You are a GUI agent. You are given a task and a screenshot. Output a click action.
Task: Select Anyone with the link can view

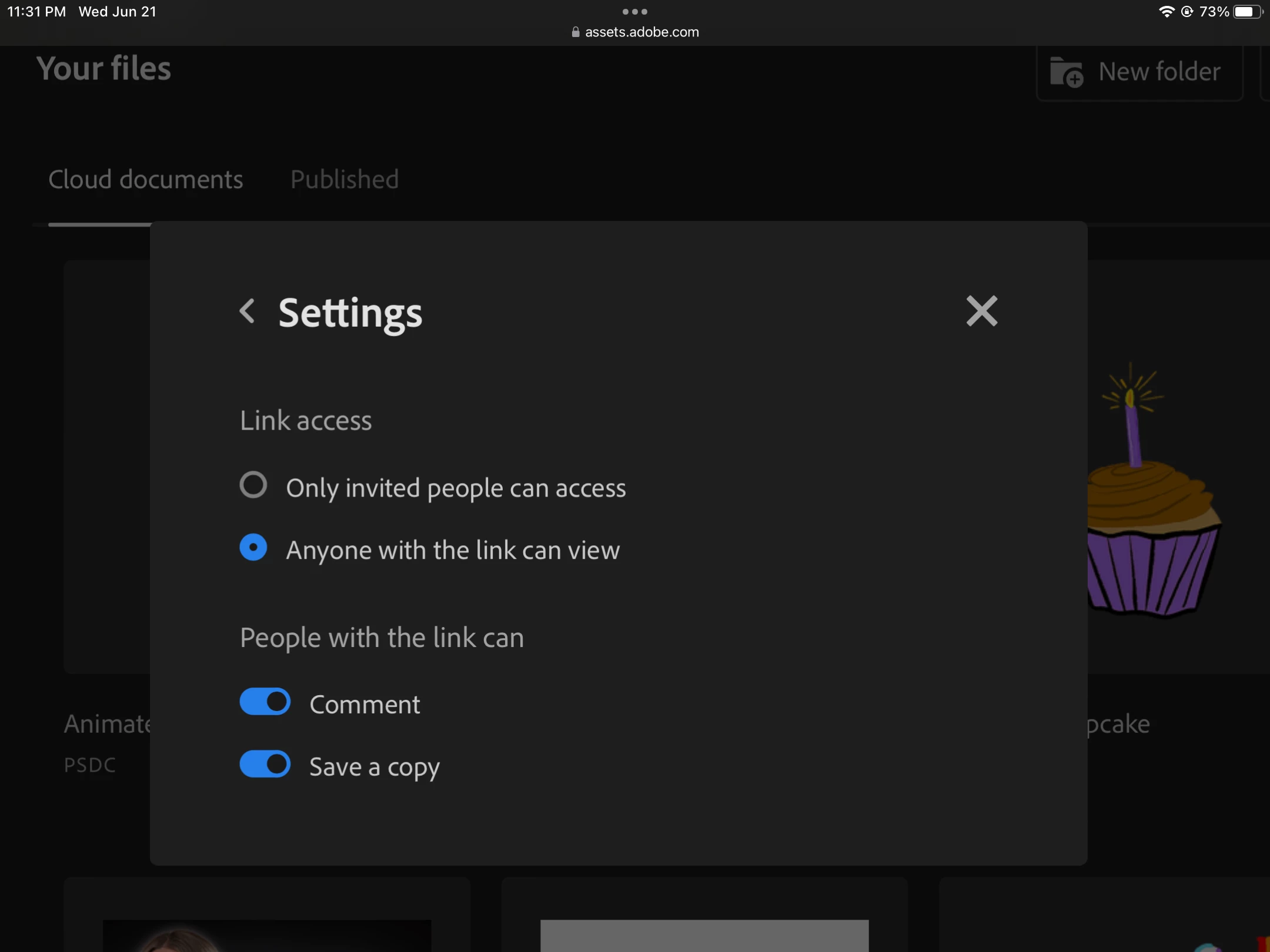click(x=253, y=548)
